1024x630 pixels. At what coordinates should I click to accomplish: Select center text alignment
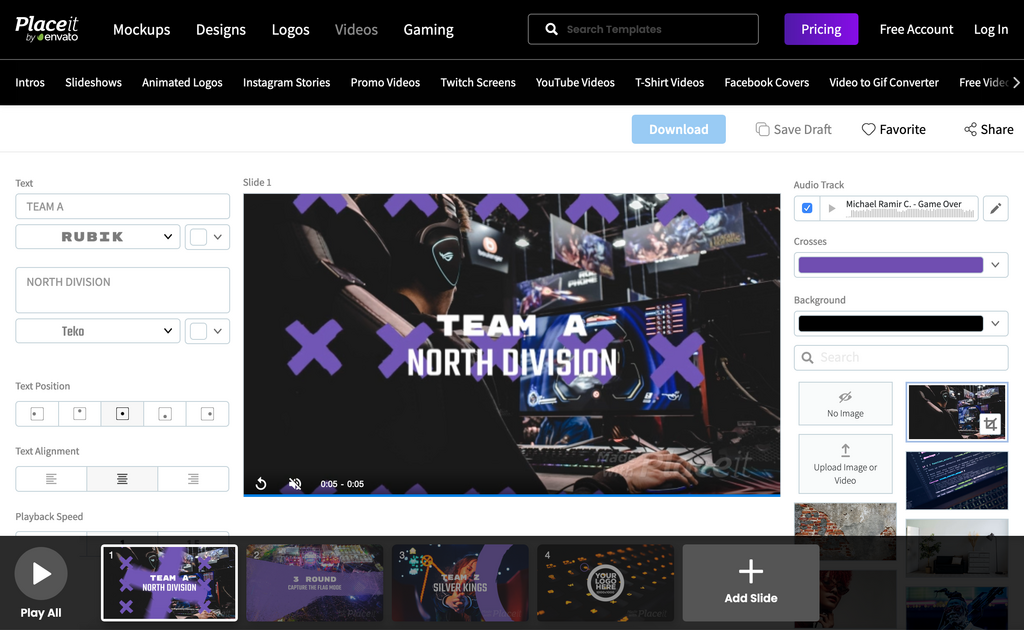tap(122, 479)
